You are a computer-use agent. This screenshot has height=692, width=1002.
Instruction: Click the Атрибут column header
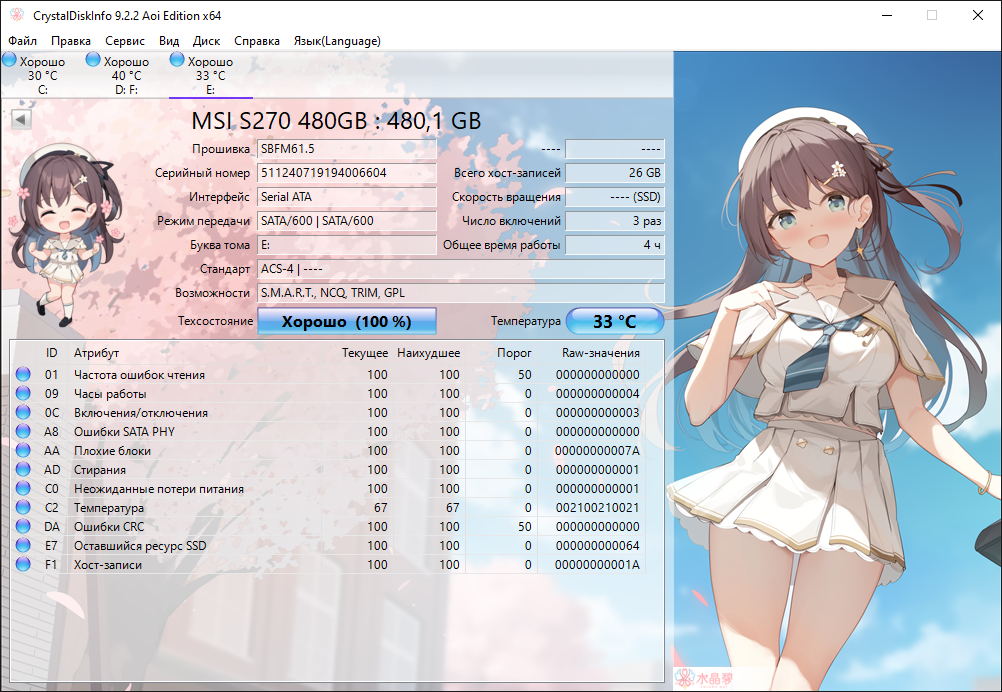tap(96, 353)
